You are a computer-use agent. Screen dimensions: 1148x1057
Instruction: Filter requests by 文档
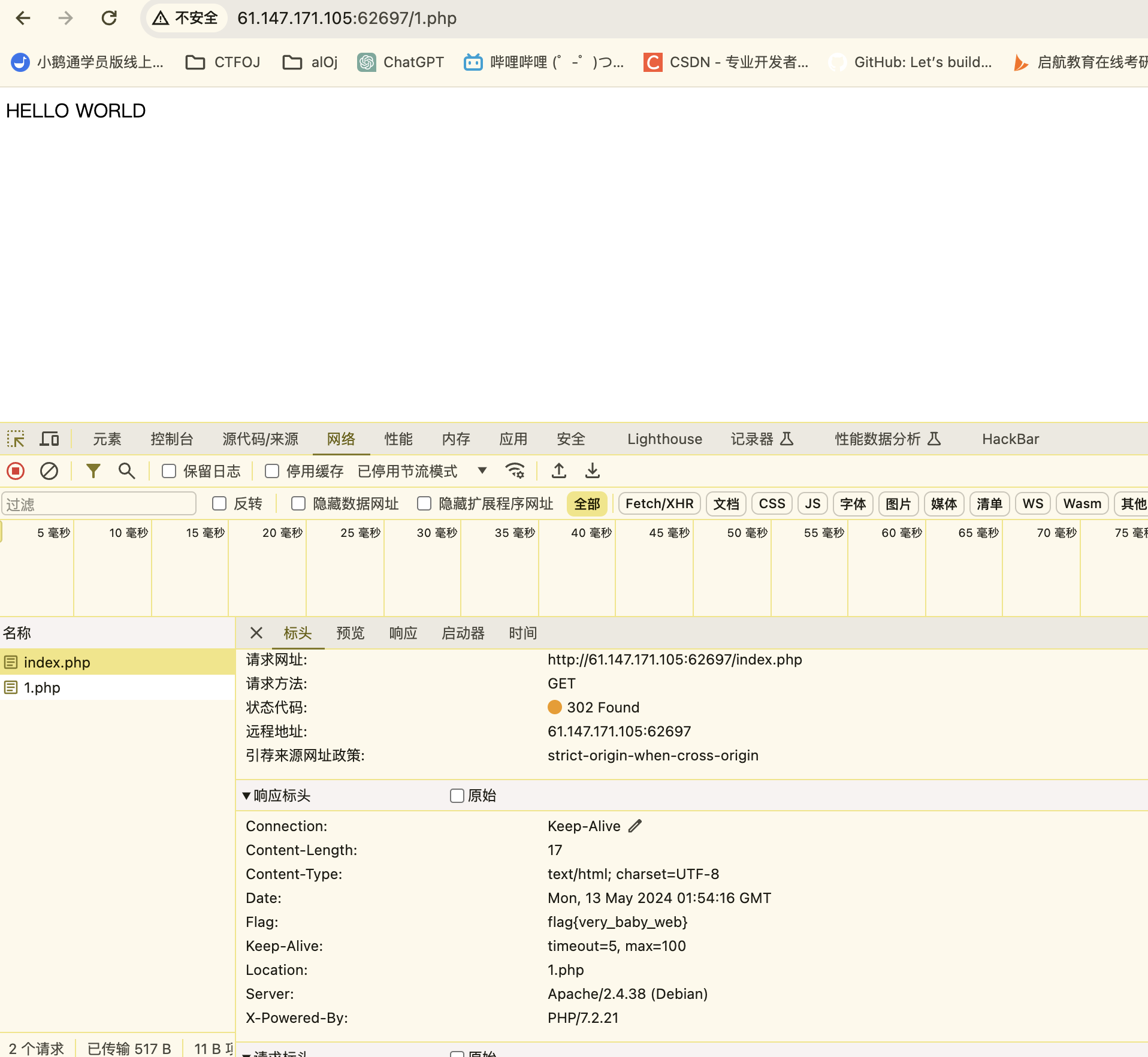point(726,503)
